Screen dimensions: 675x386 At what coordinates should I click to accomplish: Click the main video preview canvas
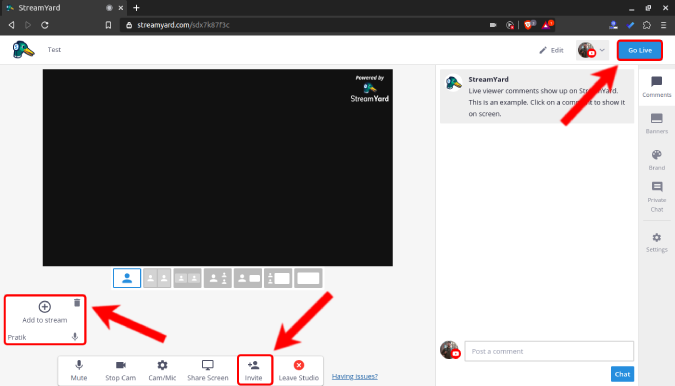point(217,167)
